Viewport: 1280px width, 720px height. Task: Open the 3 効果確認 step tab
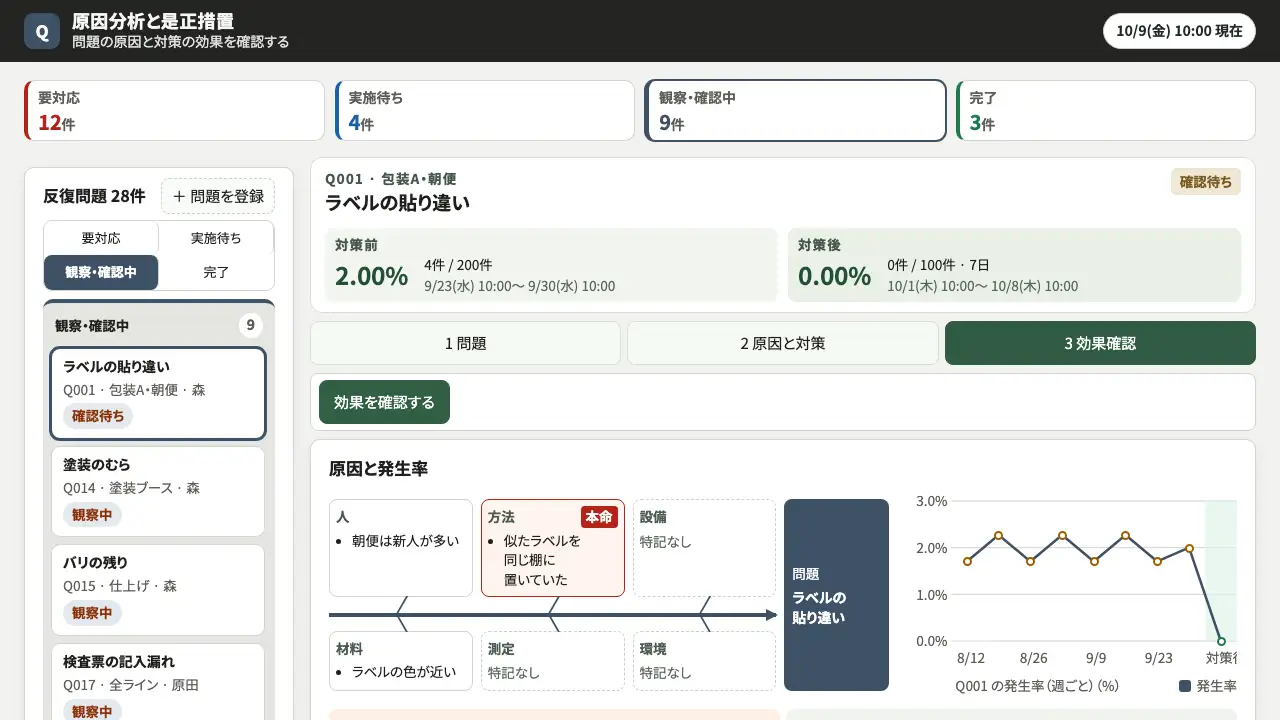(x=1100, y=343)
